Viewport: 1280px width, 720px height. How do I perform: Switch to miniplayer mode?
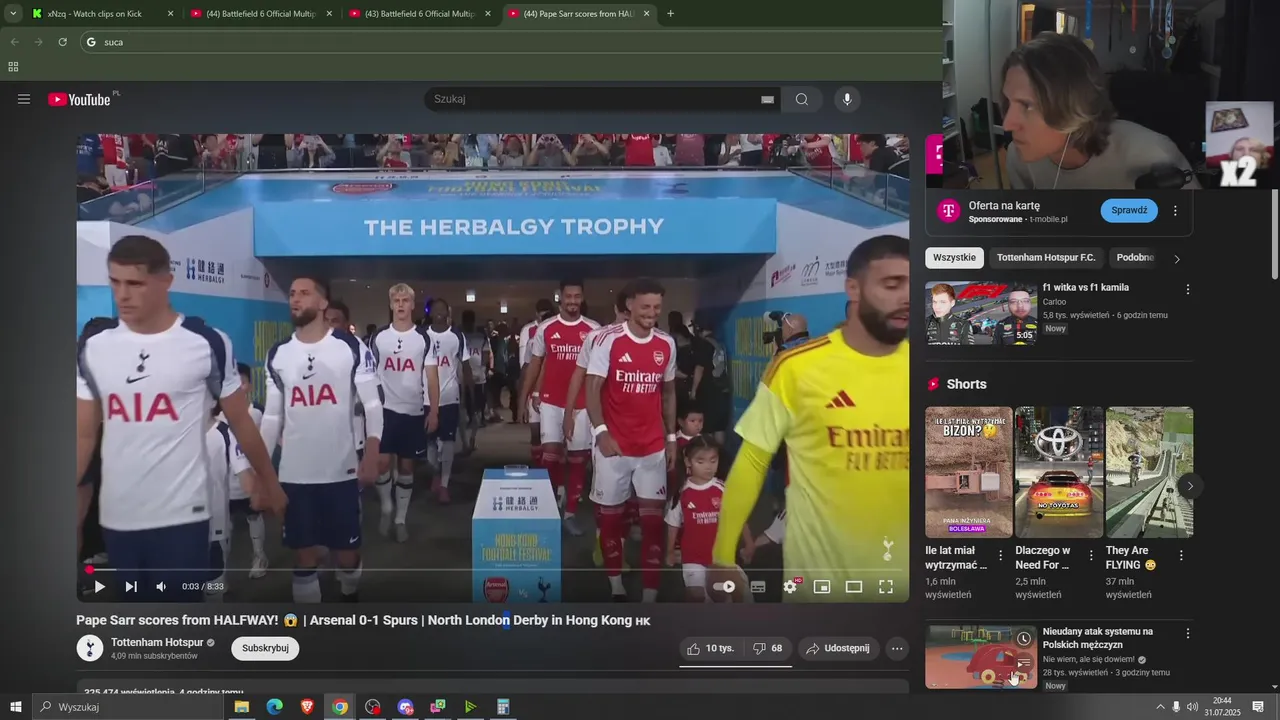pos(822,587)
